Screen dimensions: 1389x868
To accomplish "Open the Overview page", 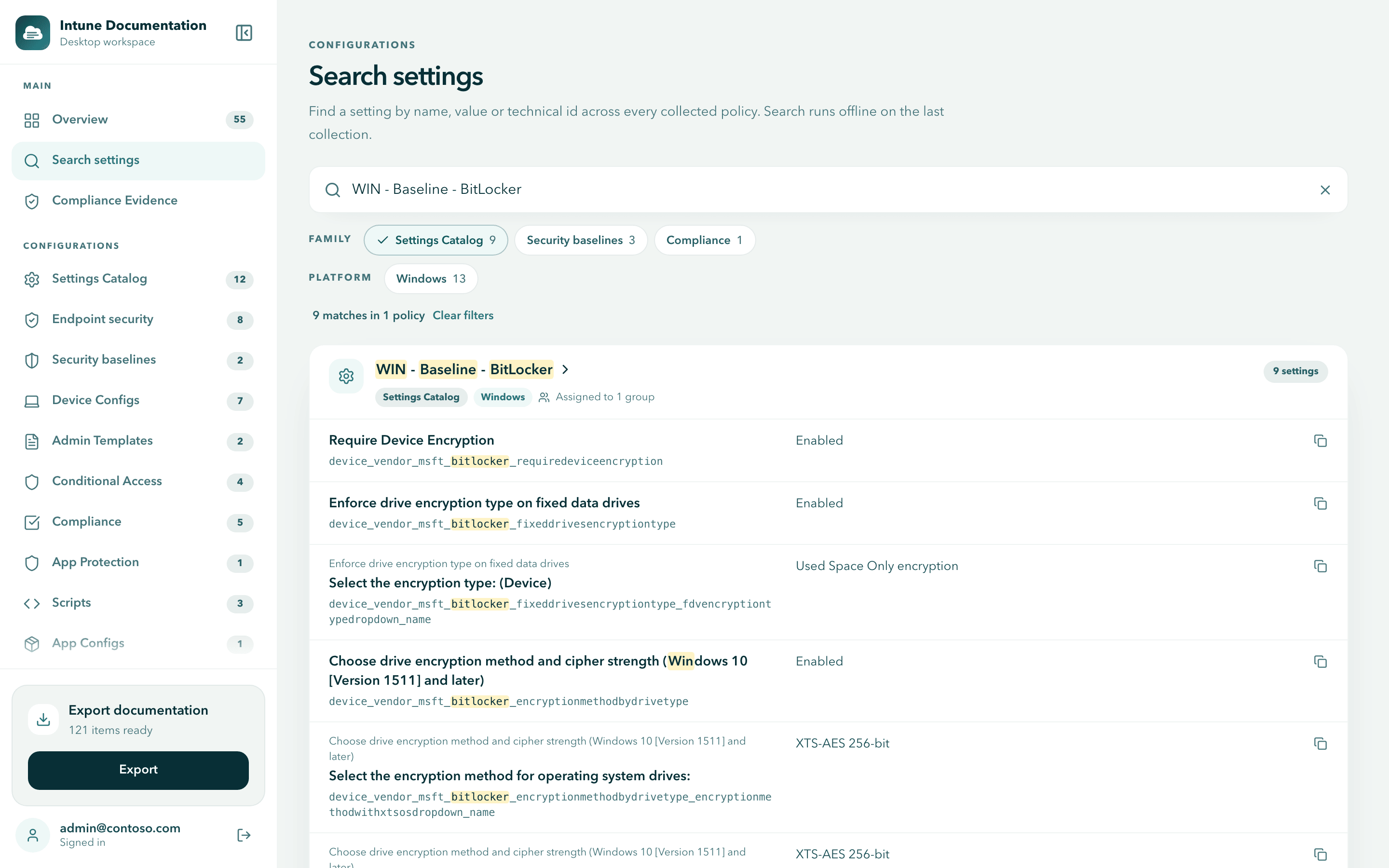I will [x=138, y=120].
